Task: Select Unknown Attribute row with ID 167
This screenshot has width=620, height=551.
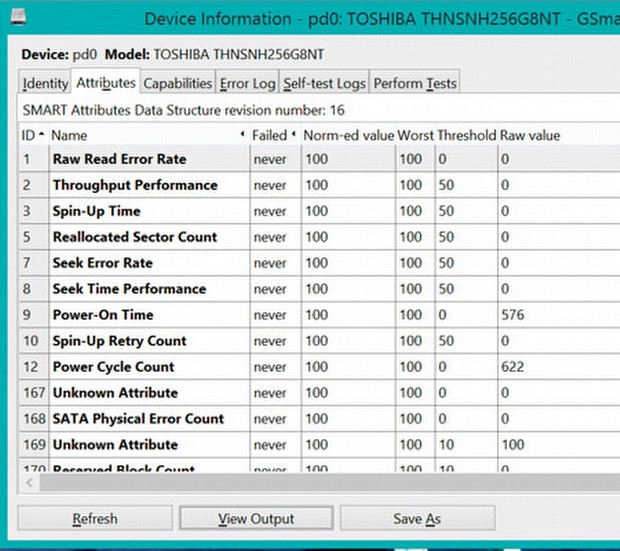Action: (x=319, y=393)
